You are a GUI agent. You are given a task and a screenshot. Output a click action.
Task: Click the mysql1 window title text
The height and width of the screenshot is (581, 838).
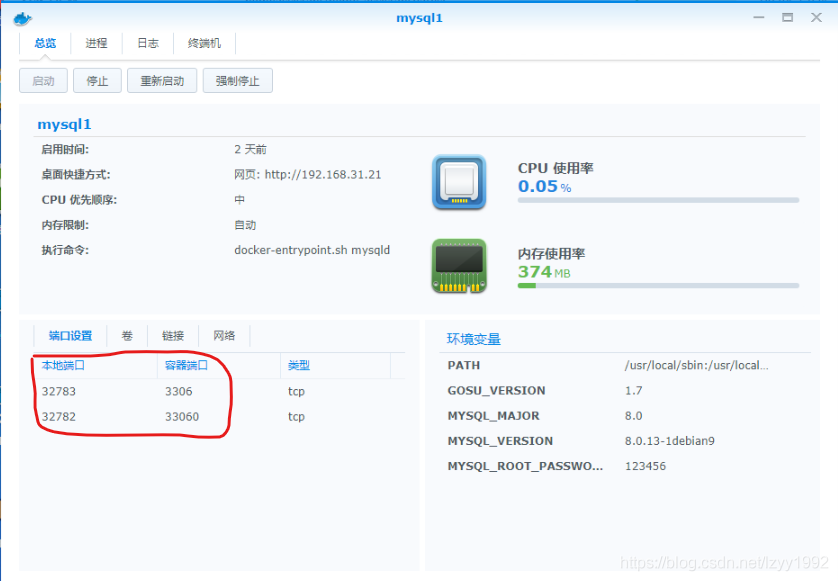pyautogui.click(x=420, y=18)
